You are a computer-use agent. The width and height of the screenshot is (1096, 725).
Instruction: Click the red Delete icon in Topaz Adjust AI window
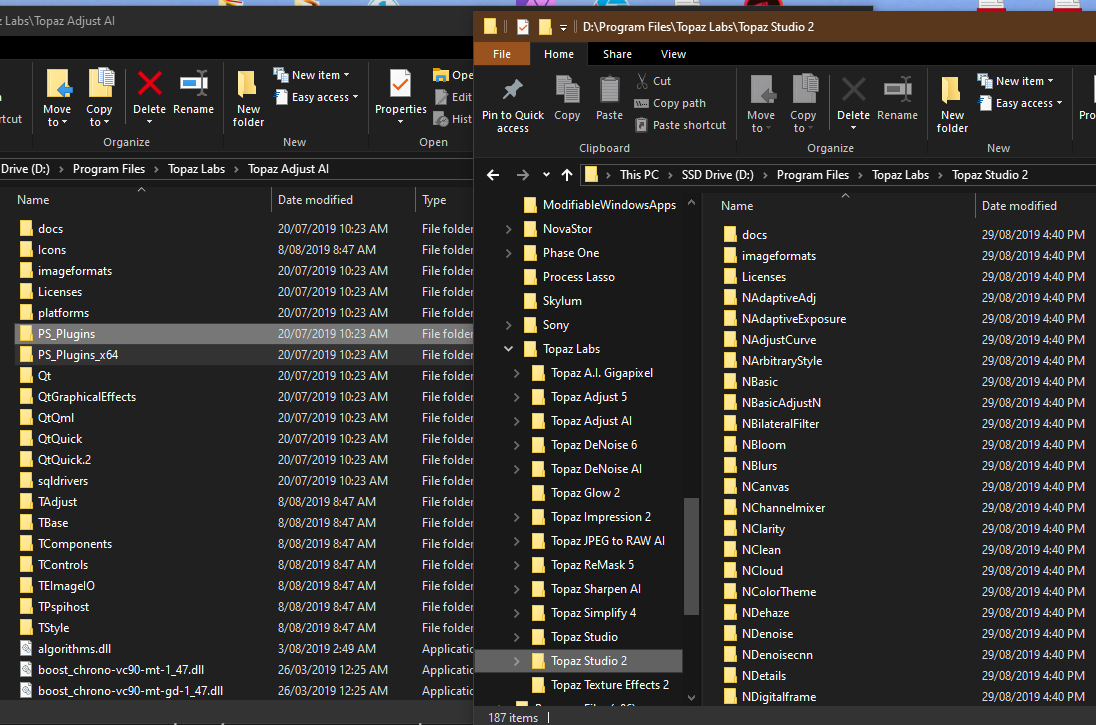tap(150, 84)
